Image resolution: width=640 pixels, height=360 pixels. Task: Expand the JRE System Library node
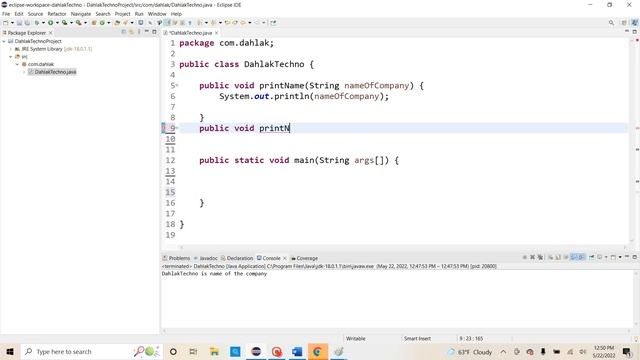click(11, 49)
